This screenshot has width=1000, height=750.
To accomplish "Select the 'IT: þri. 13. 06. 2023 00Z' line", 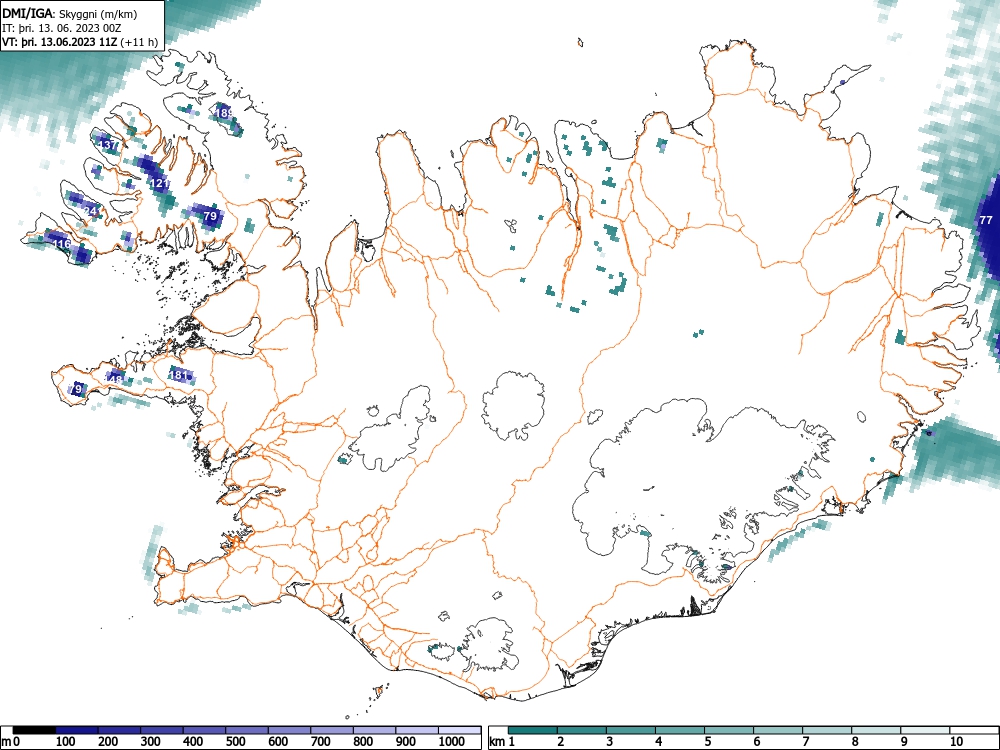I will coord(62,28).
